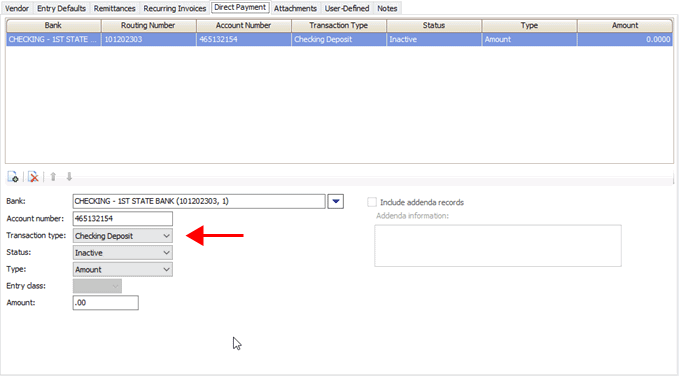This screenshot has height=376, width=679.
Task: Select the Direct Payment tab
Action: coord(240,7)
